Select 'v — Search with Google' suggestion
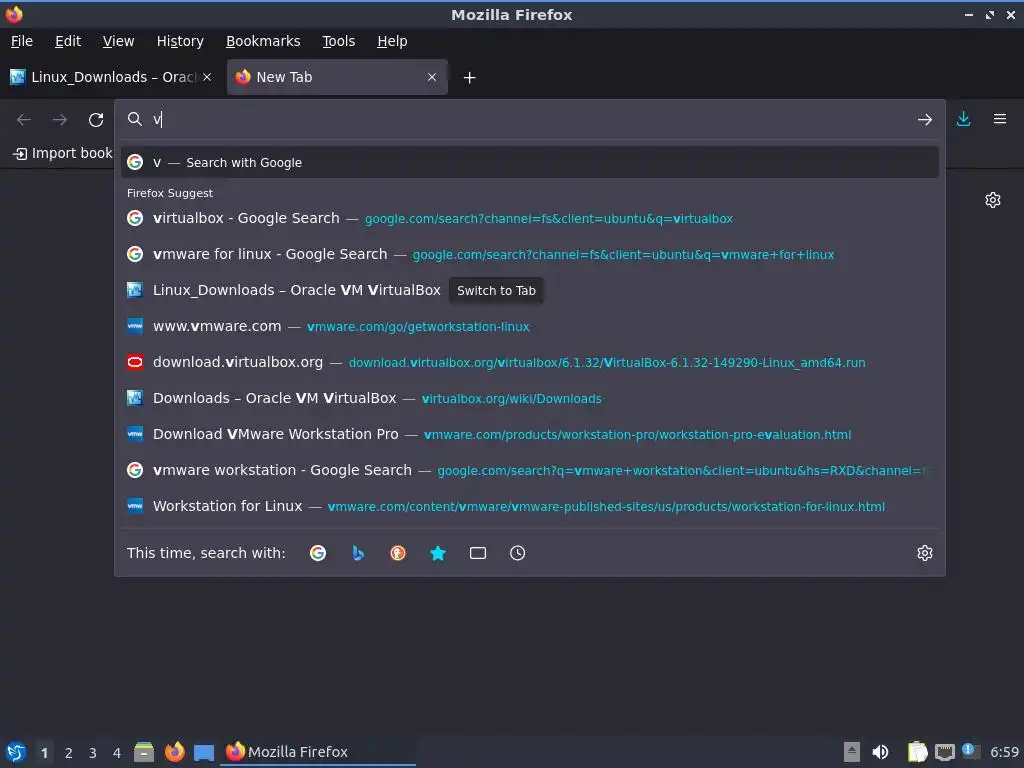This screenshot has width=1024, height=768. click(530, 163)
